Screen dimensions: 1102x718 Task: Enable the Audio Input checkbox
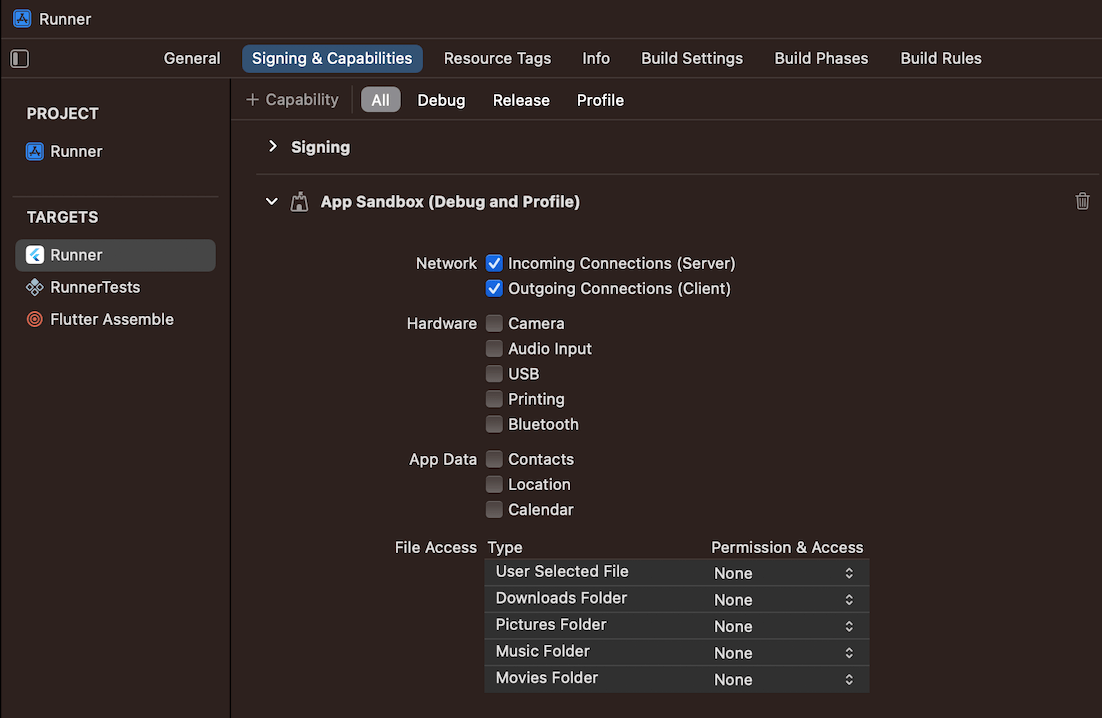click(x=494, y=348)
